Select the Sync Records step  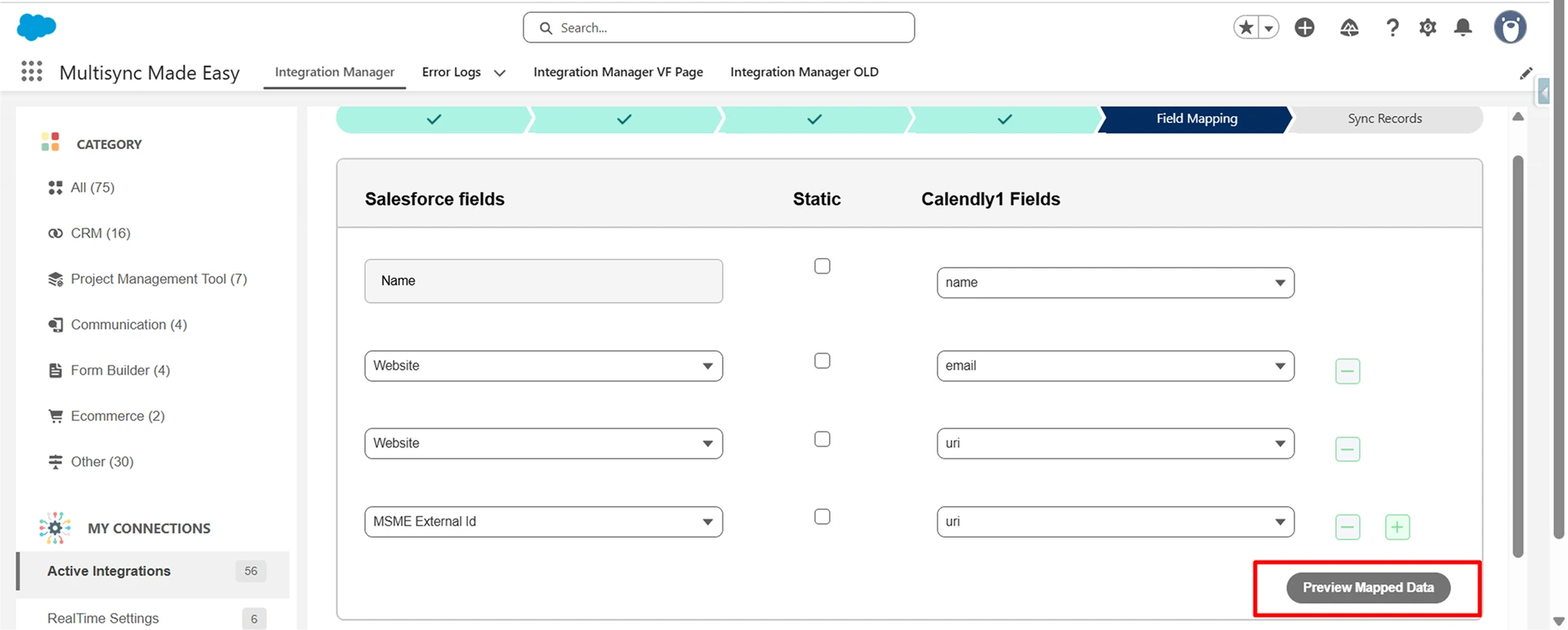pos(1385,119)
